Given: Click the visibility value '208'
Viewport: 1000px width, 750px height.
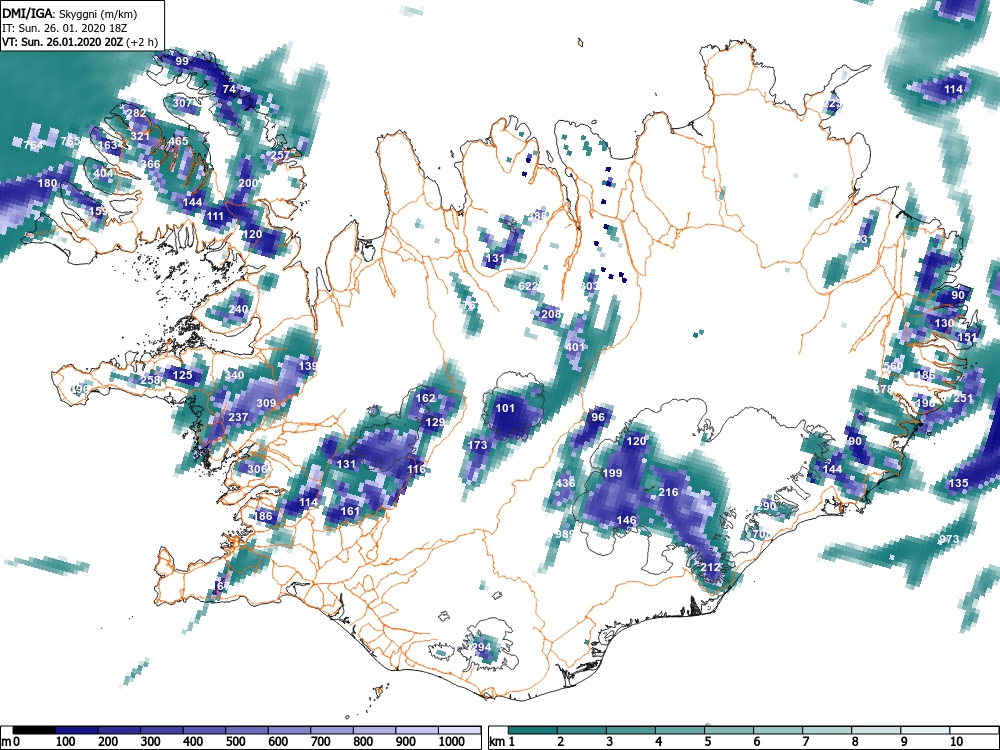Looking at the screenshot, I should point(550,314).
